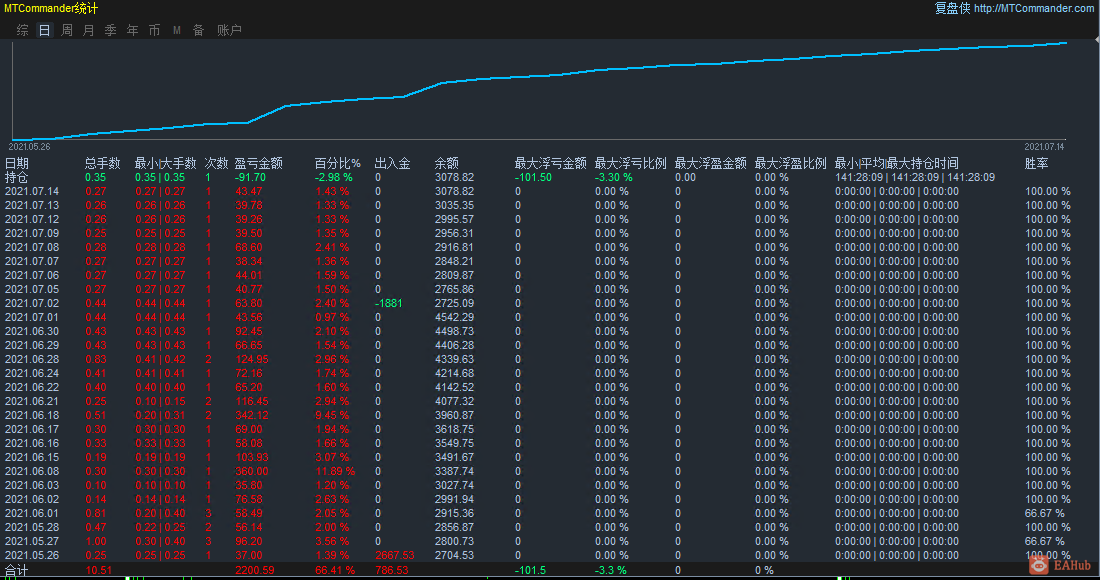The height and width of the screenshot is (580, 1100).
Task: Click the chart start date label 2021.05.26
Action: [29, 147]
